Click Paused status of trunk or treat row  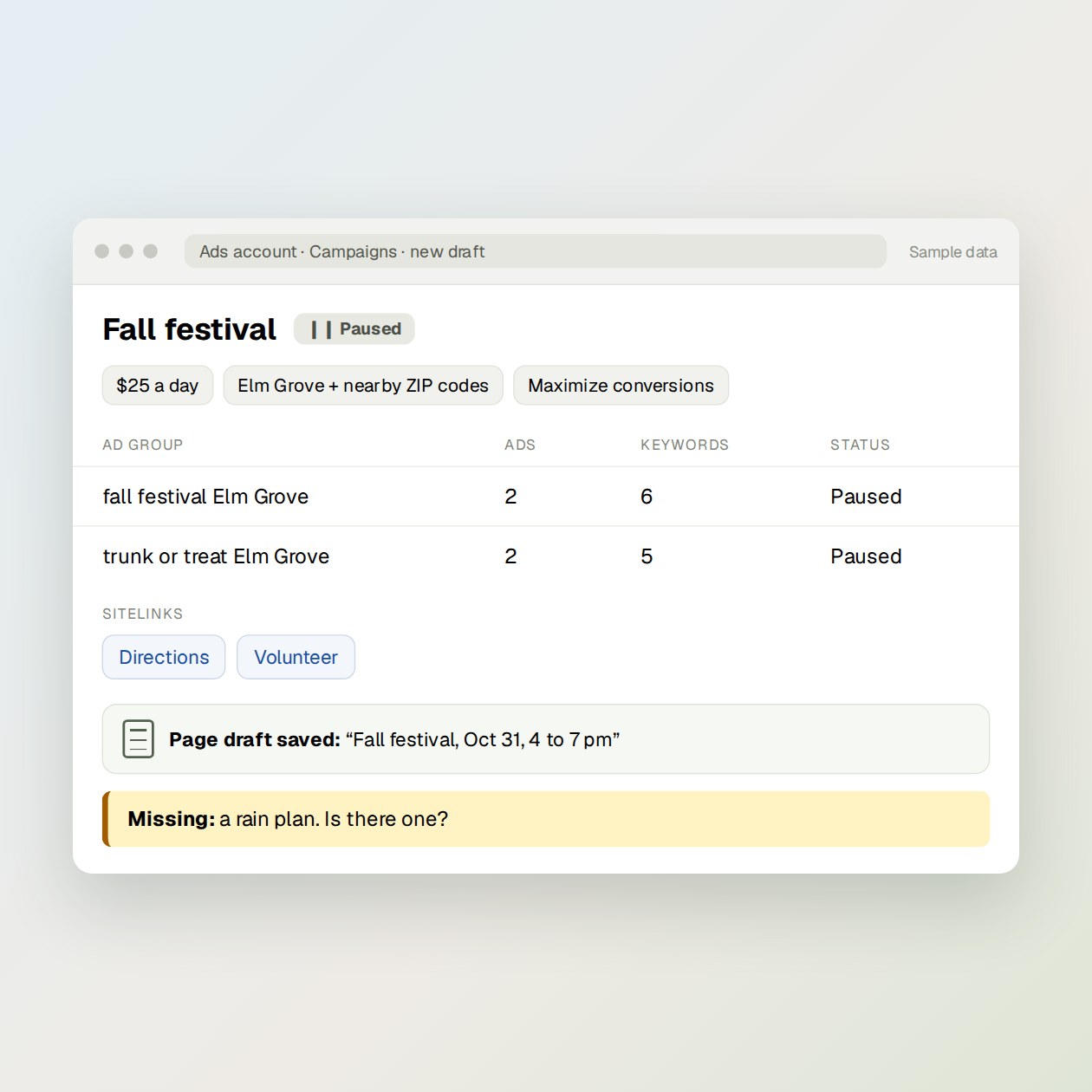pyautogui.click(x=866, y=556)
